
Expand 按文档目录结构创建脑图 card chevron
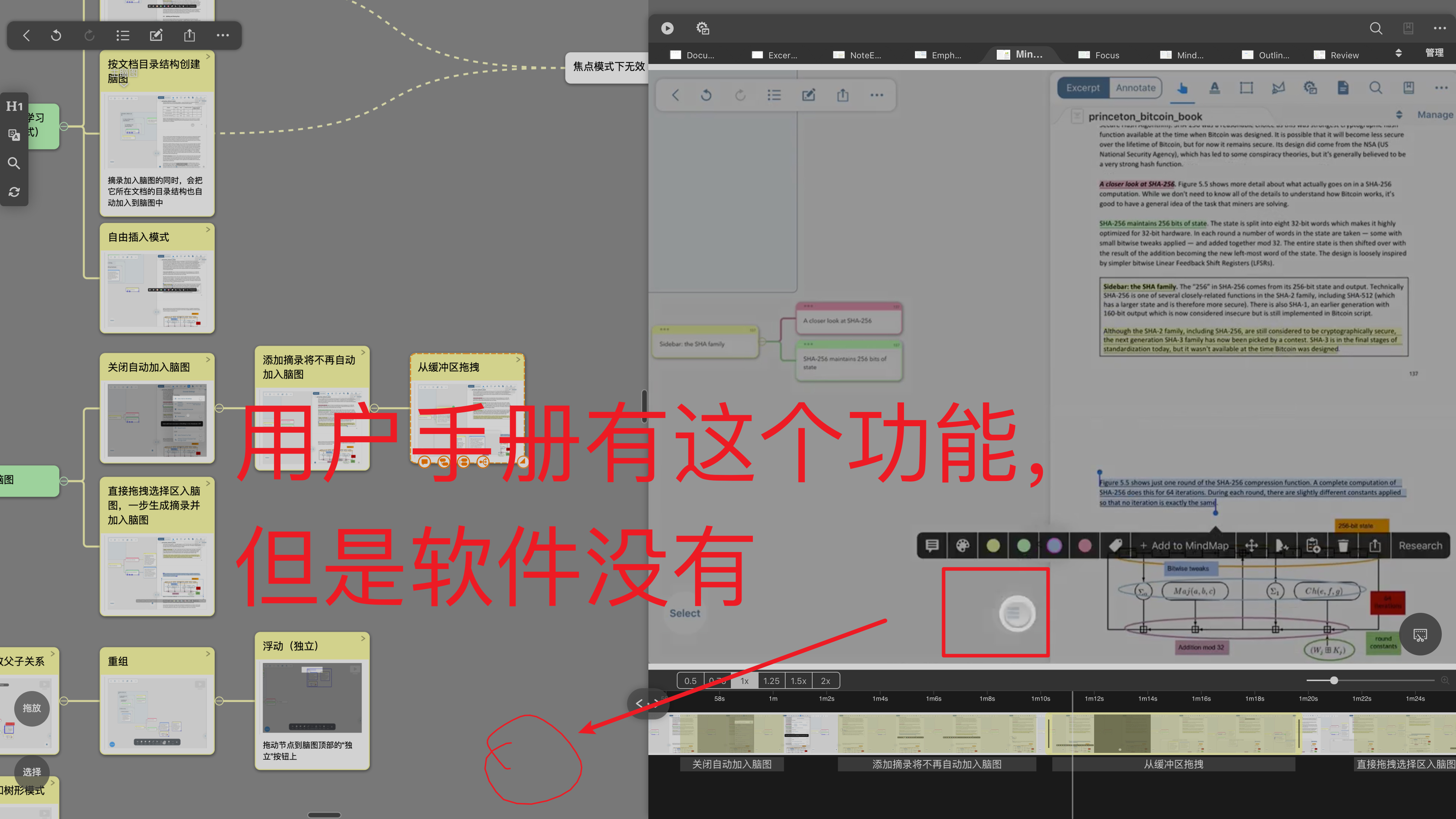coord(208,56)
